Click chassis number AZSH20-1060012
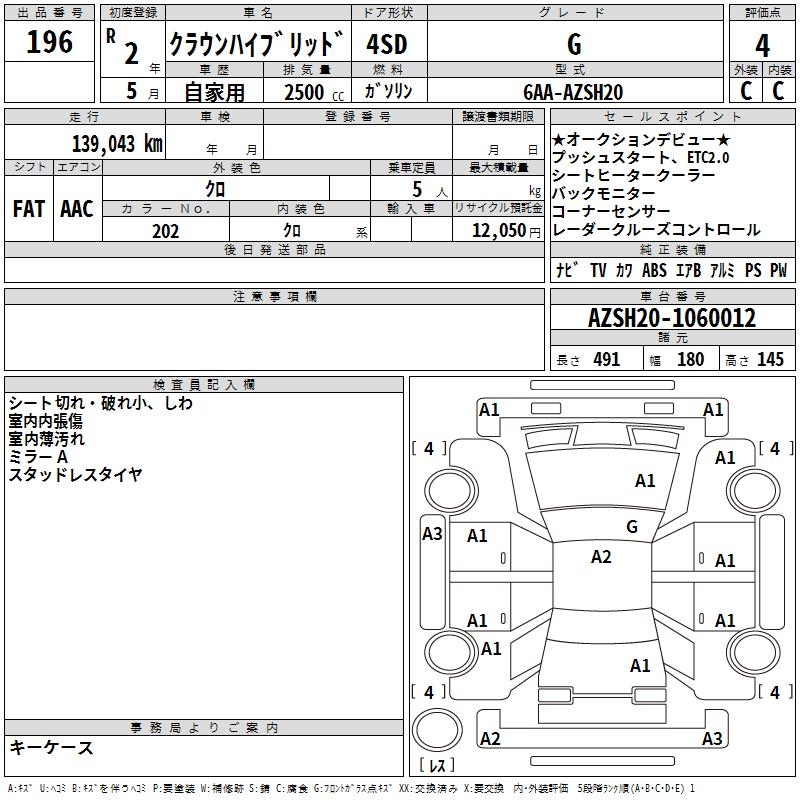 click(x=671, y=318)
